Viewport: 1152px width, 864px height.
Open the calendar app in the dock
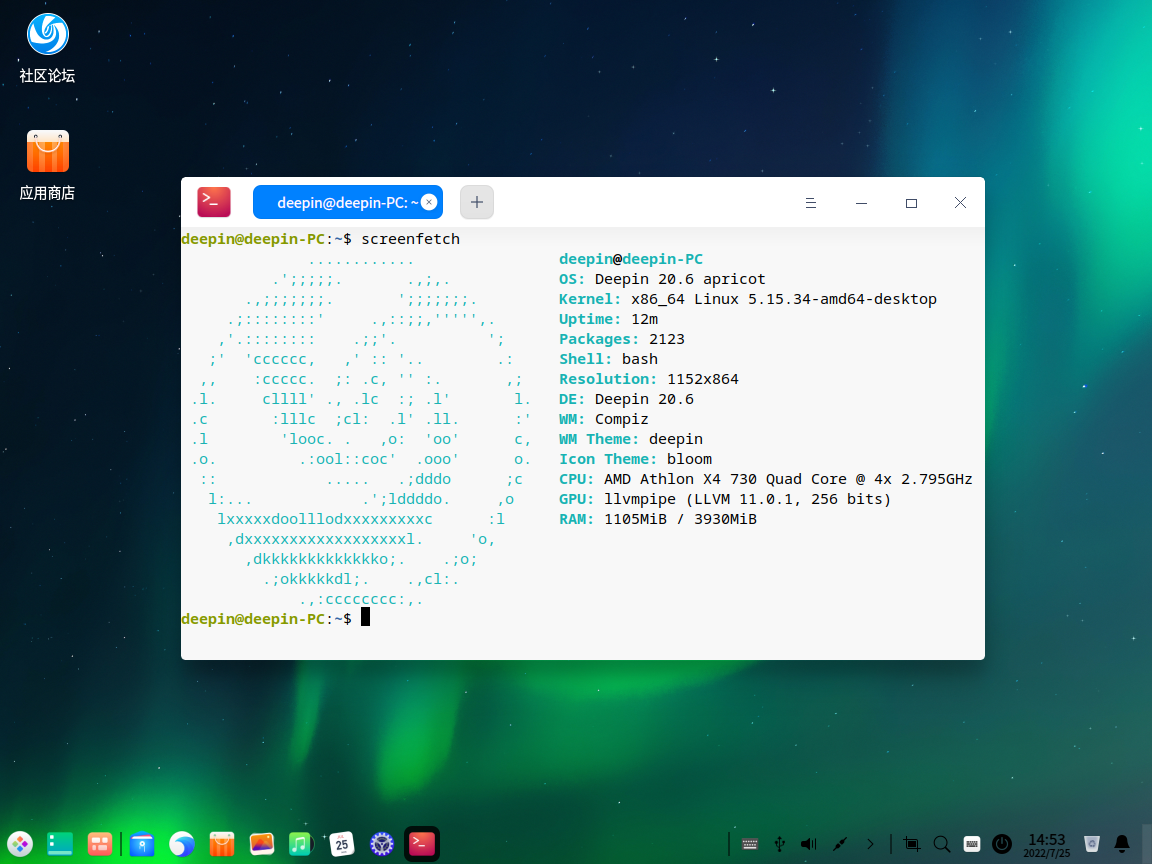point(342,844)
